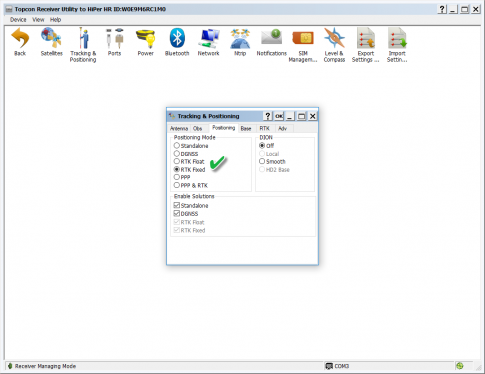Open Level & Compass tool
This screenshot has width=485, height=374.
click(x=334, y=38)
